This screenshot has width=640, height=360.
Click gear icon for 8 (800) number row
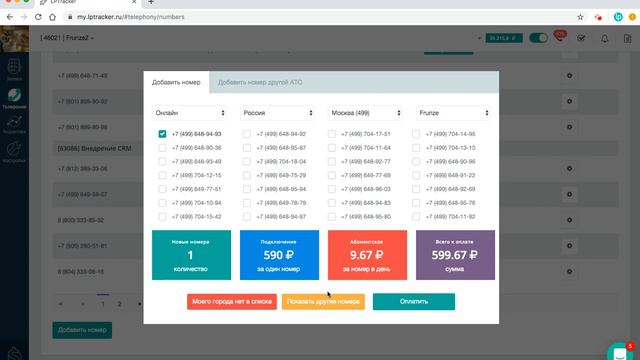(569, 220)
